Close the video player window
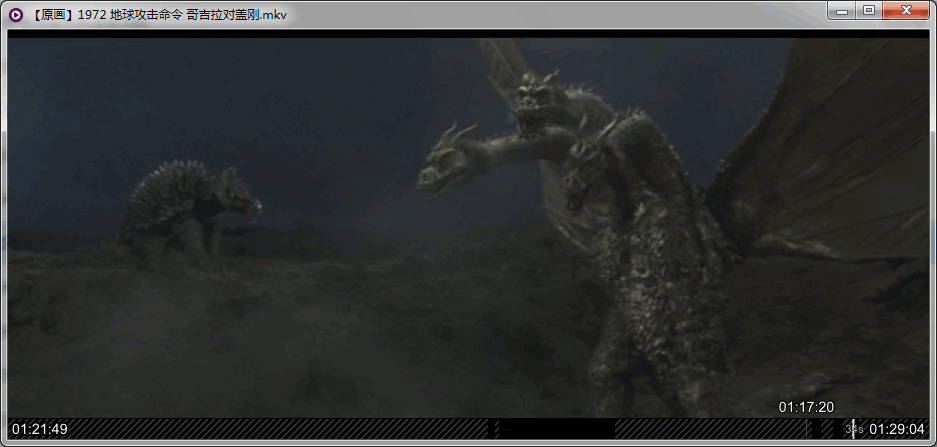Image resolution: width=937 pixels, height=447 pixels. (906, 11)
